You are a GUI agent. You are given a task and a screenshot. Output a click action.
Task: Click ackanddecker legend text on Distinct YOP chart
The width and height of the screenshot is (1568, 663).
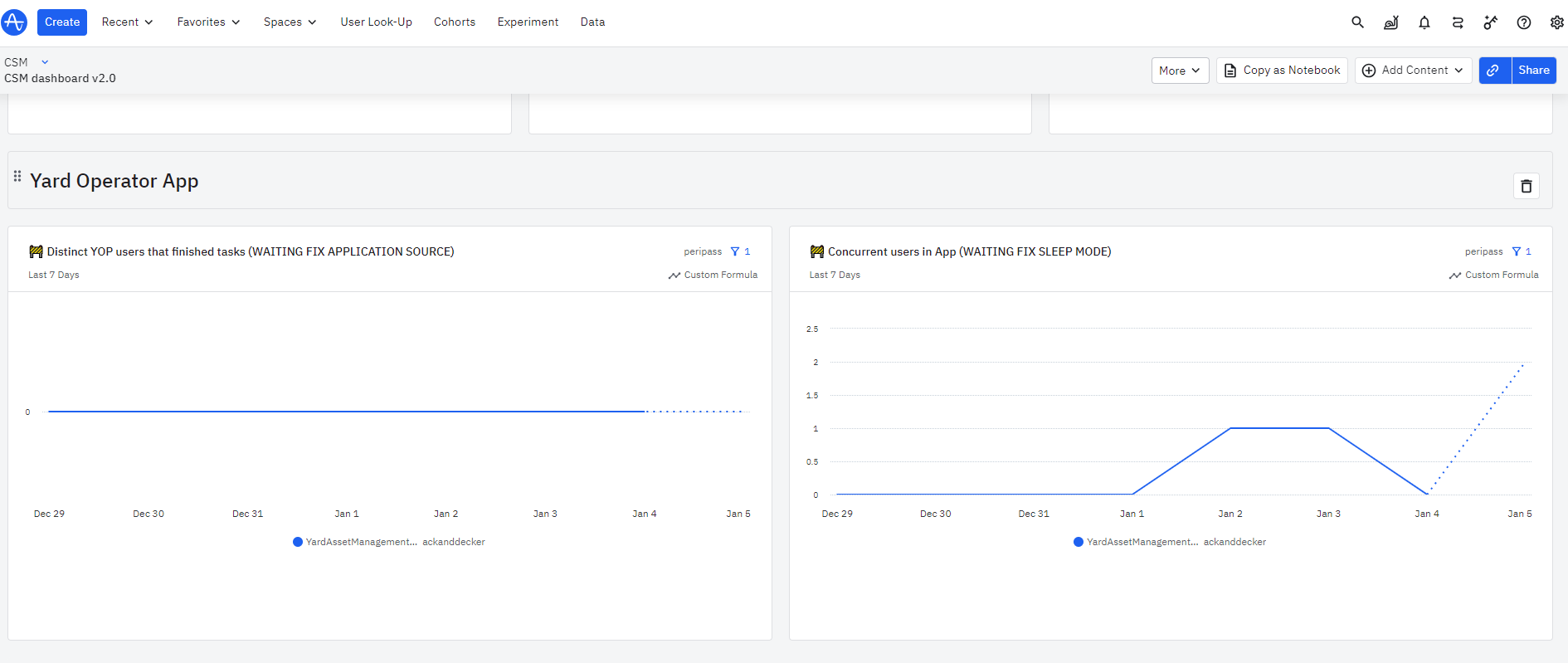click(x=454, y=542)
